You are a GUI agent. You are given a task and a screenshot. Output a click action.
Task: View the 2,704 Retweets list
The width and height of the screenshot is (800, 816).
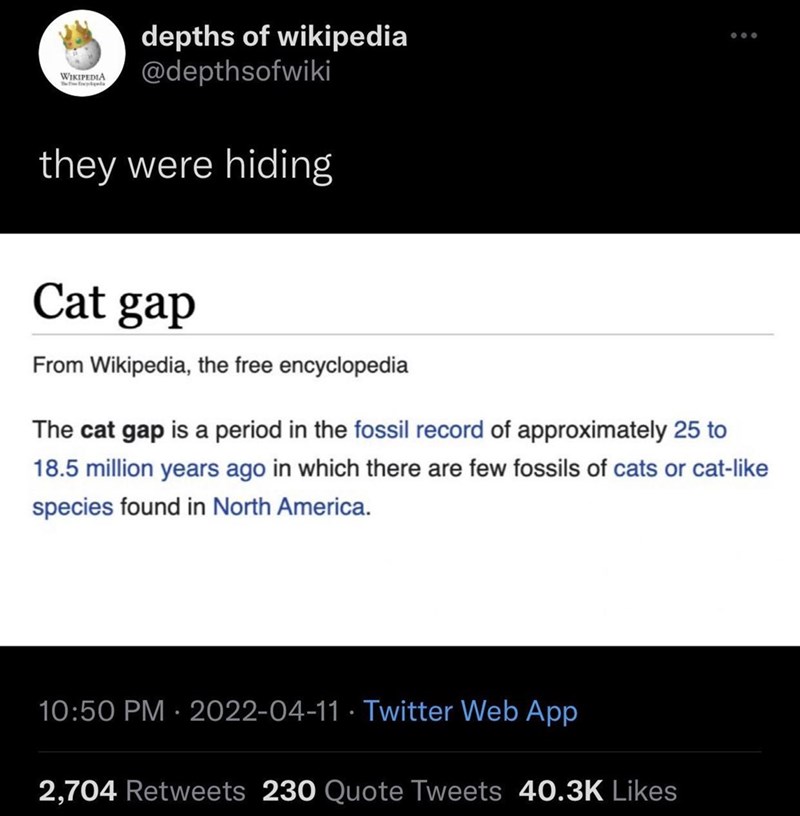coord(141,791)
